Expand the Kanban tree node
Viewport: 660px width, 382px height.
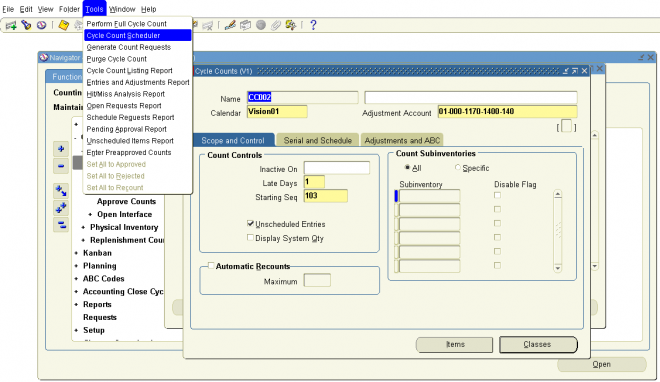click(76, 253)
